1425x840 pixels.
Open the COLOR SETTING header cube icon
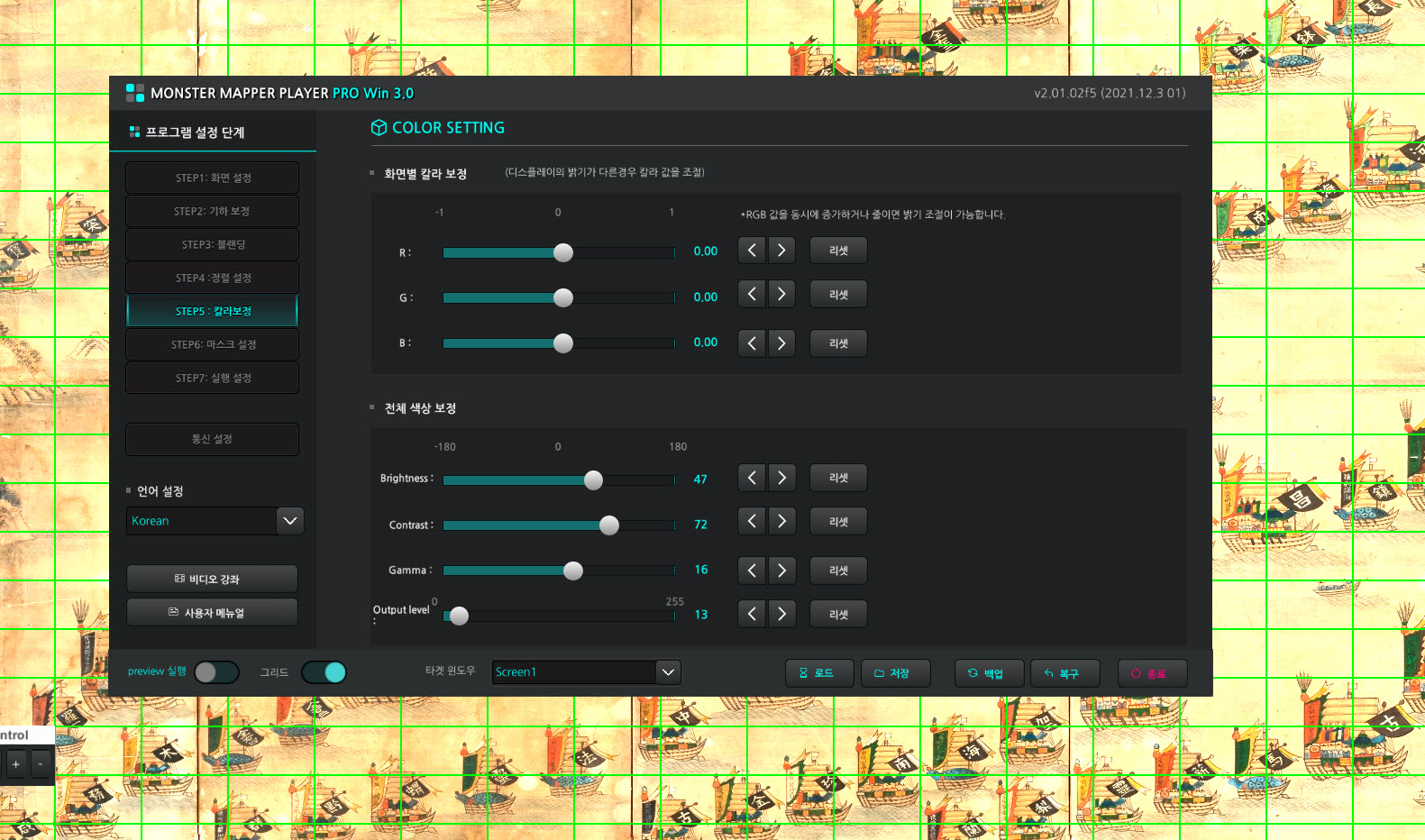pos(379,128)
